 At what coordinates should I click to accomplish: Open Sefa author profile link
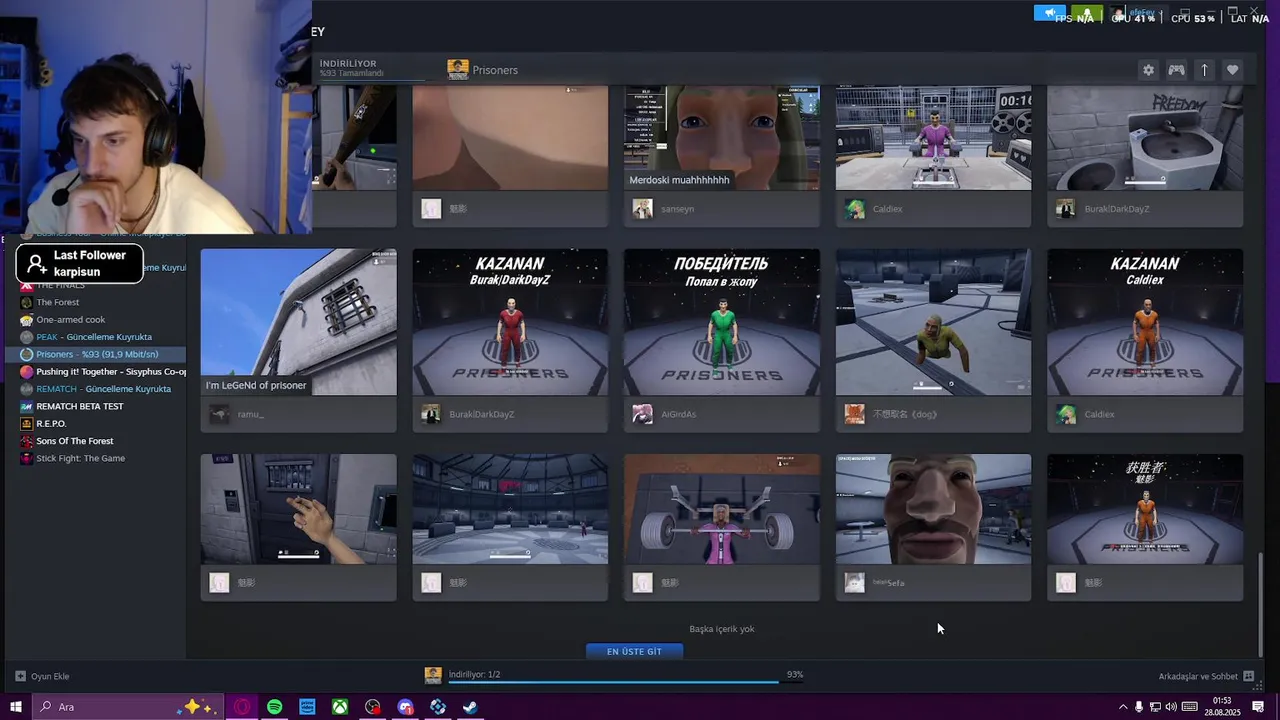(x=888, y=582)
